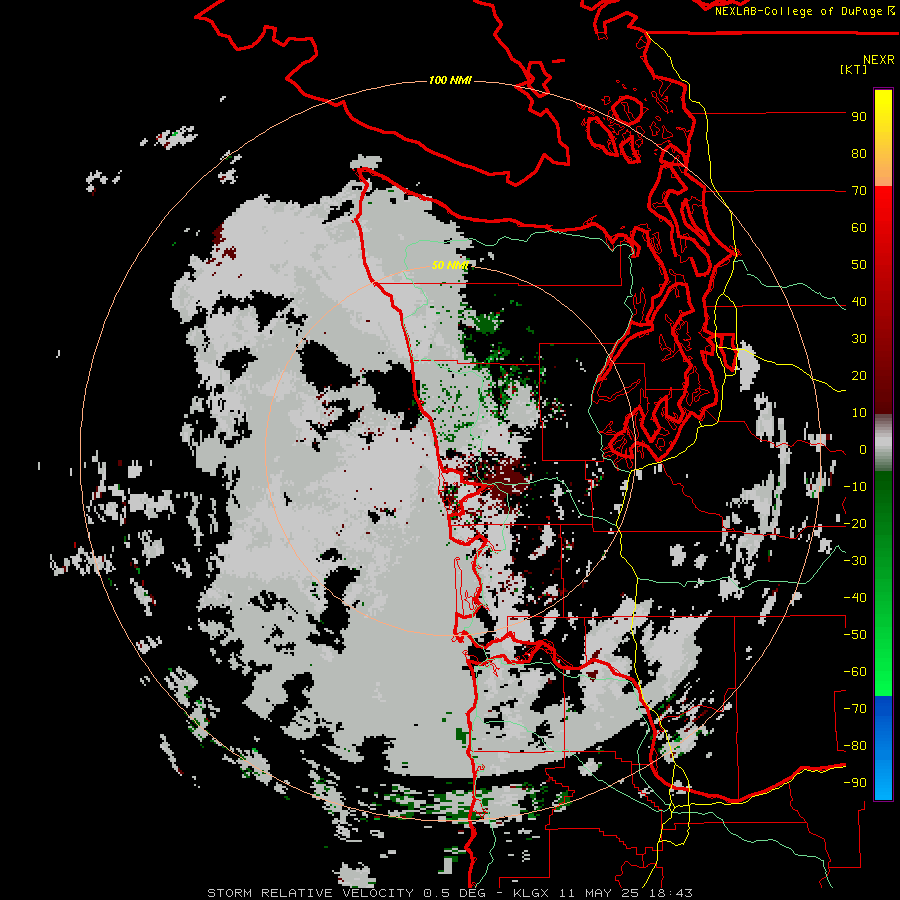This screenshot has height=900, width=900.
Task: Click the -10 value on velocity scale
Action: [x=855, y=487]
